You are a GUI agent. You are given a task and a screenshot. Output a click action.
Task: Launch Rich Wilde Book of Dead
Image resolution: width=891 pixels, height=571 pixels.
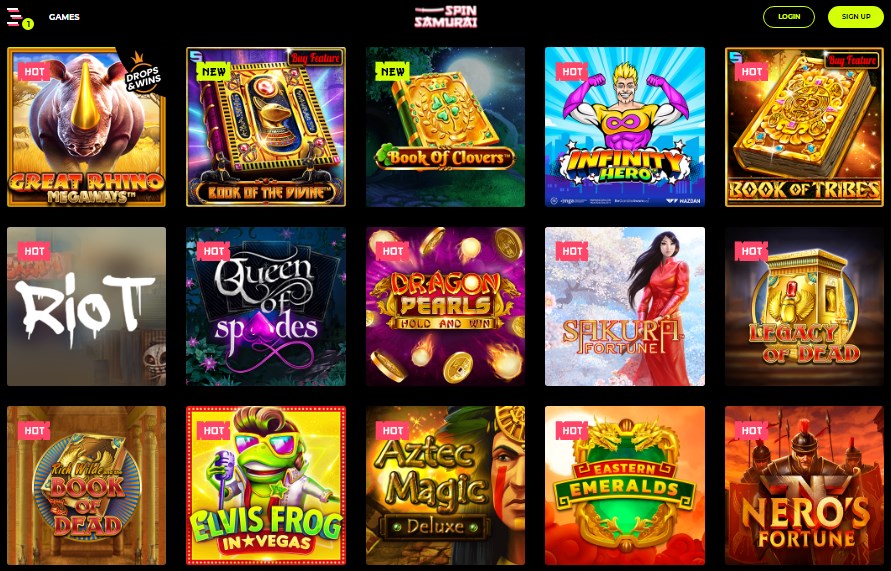pos(86,485)
